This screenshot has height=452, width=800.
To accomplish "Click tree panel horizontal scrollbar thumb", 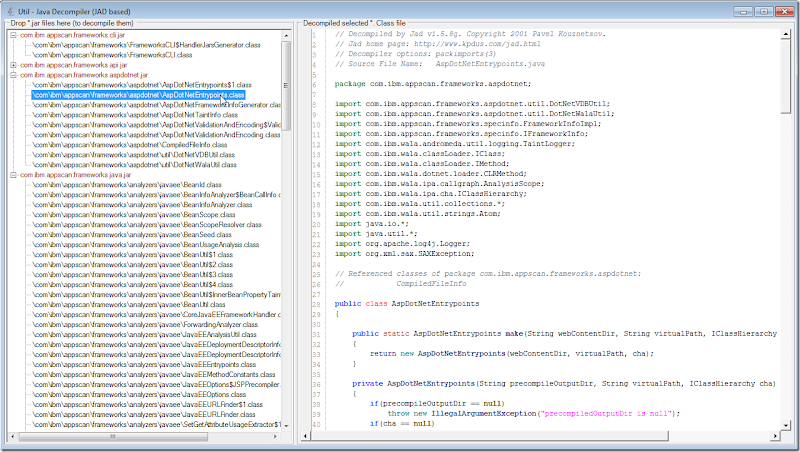I will (113, 437).
